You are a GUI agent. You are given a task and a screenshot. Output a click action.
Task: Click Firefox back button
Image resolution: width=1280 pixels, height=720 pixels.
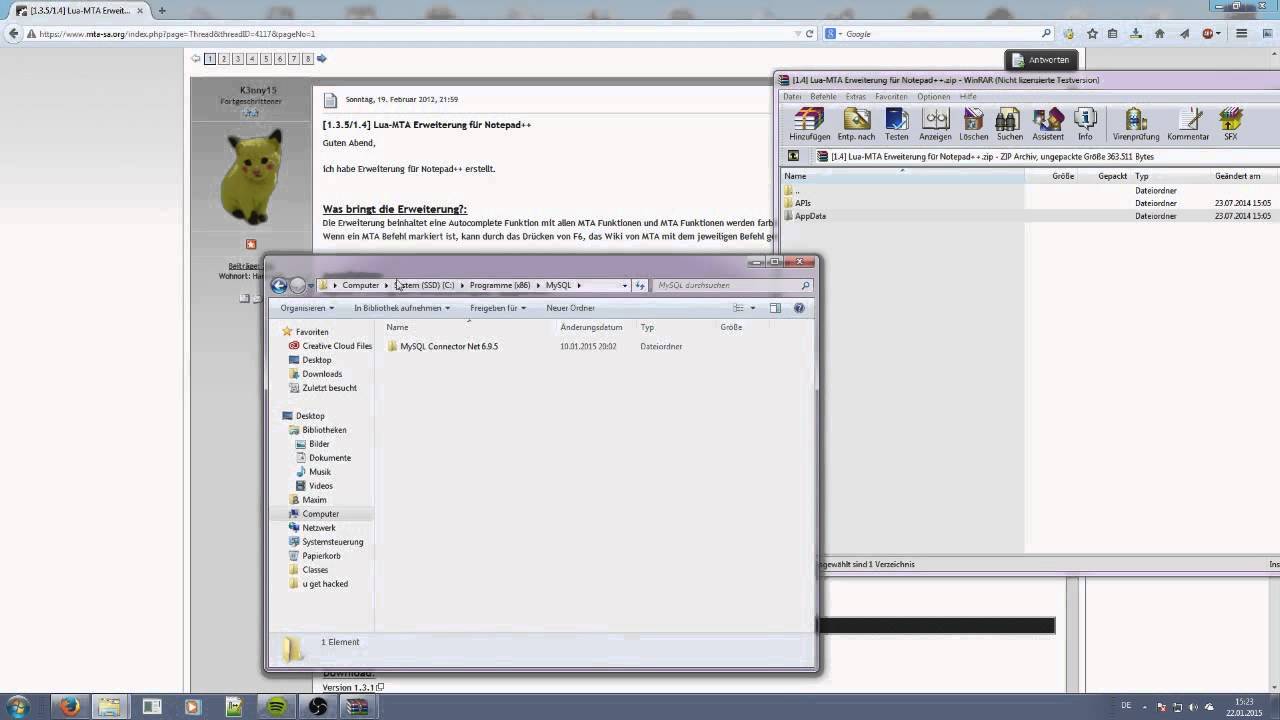pyautogui.click(x=13, y=33)
